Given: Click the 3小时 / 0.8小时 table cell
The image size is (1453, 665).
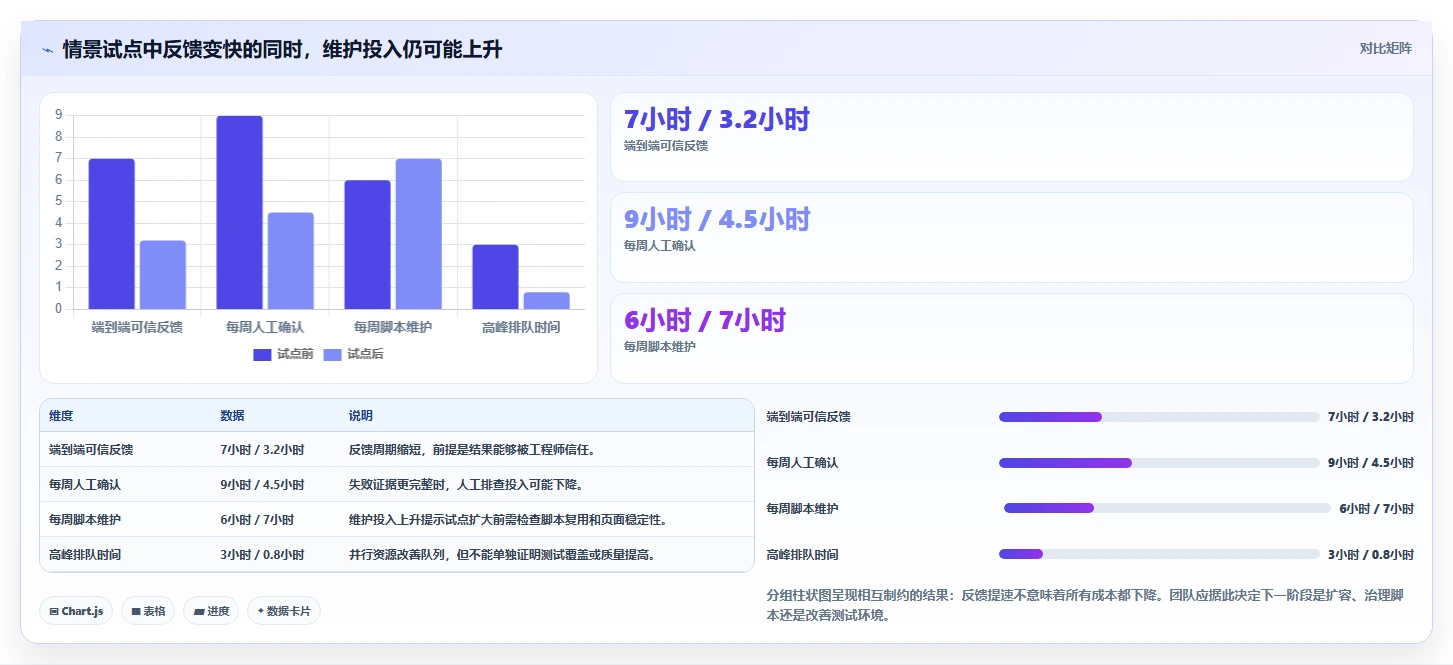Looking at the screenshot, I should [263, 555].
